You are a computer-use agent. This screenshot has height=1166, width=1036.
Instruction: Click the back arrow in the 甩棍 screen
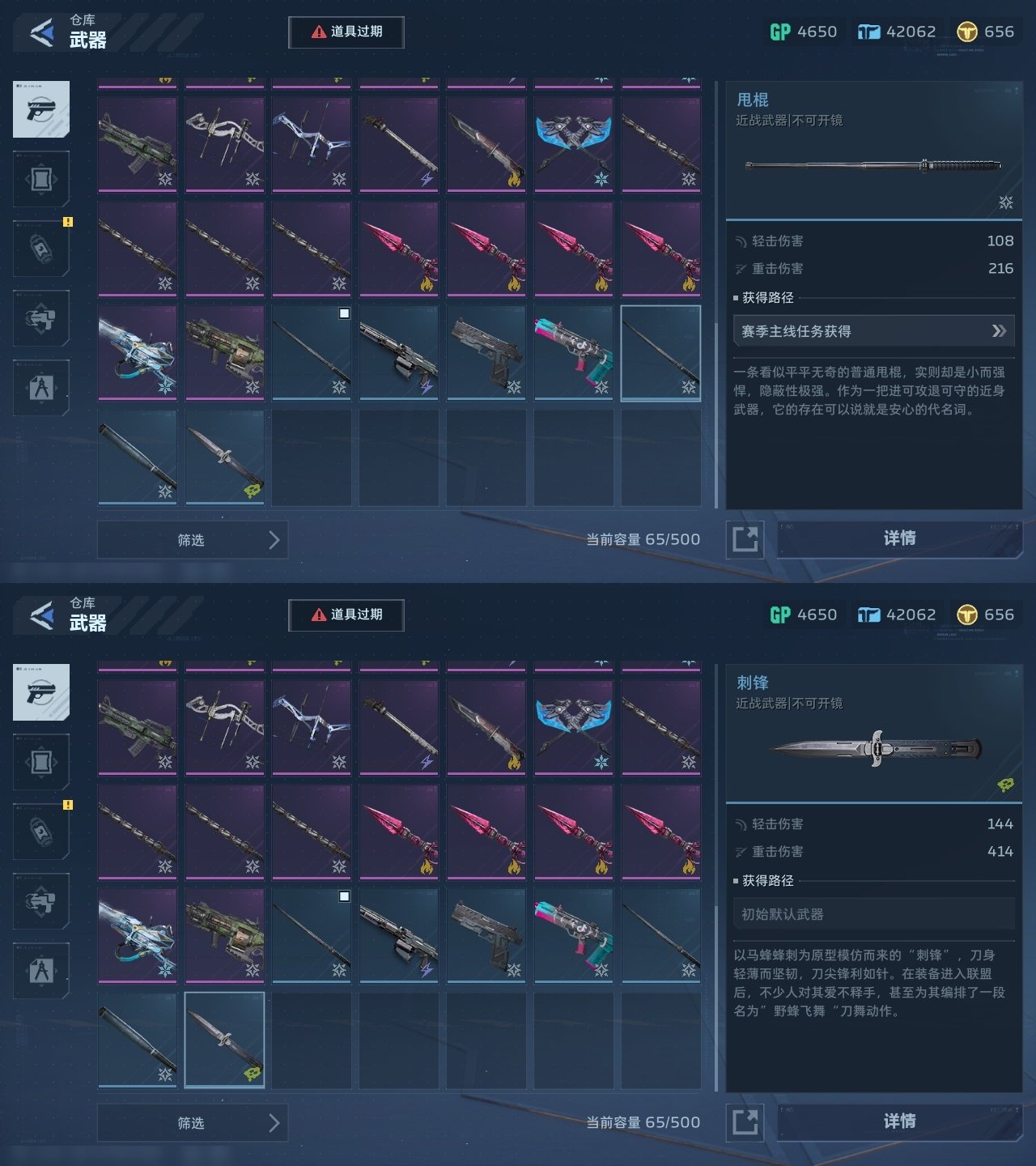[x=42, y=32]
